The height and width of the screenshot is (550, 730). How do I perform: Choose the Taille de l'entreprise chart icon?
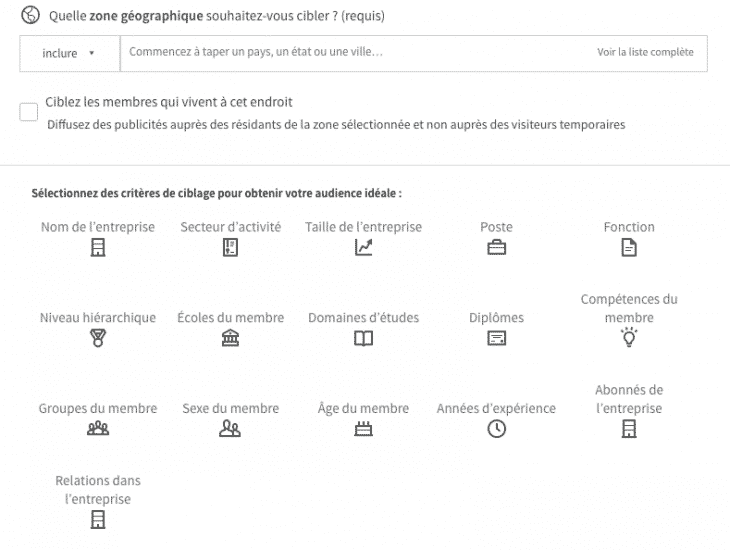coord(363,248)
